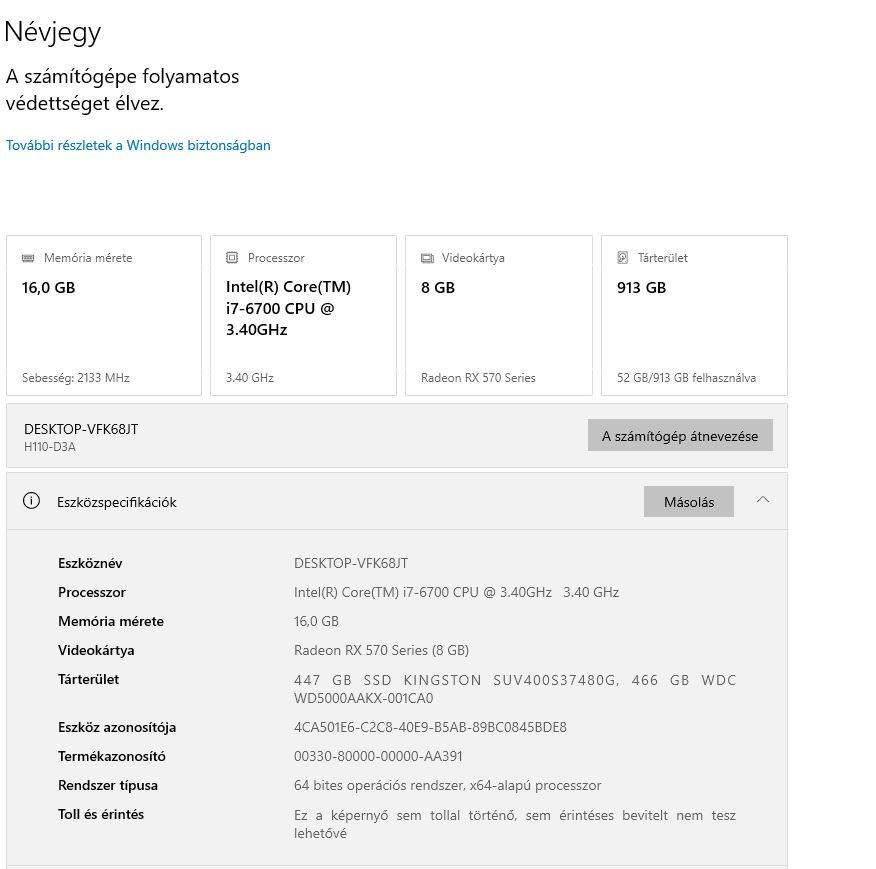876x869 pixels.
Task: Select the 16,0 GB value in memory card
Action: coord(48,288)
